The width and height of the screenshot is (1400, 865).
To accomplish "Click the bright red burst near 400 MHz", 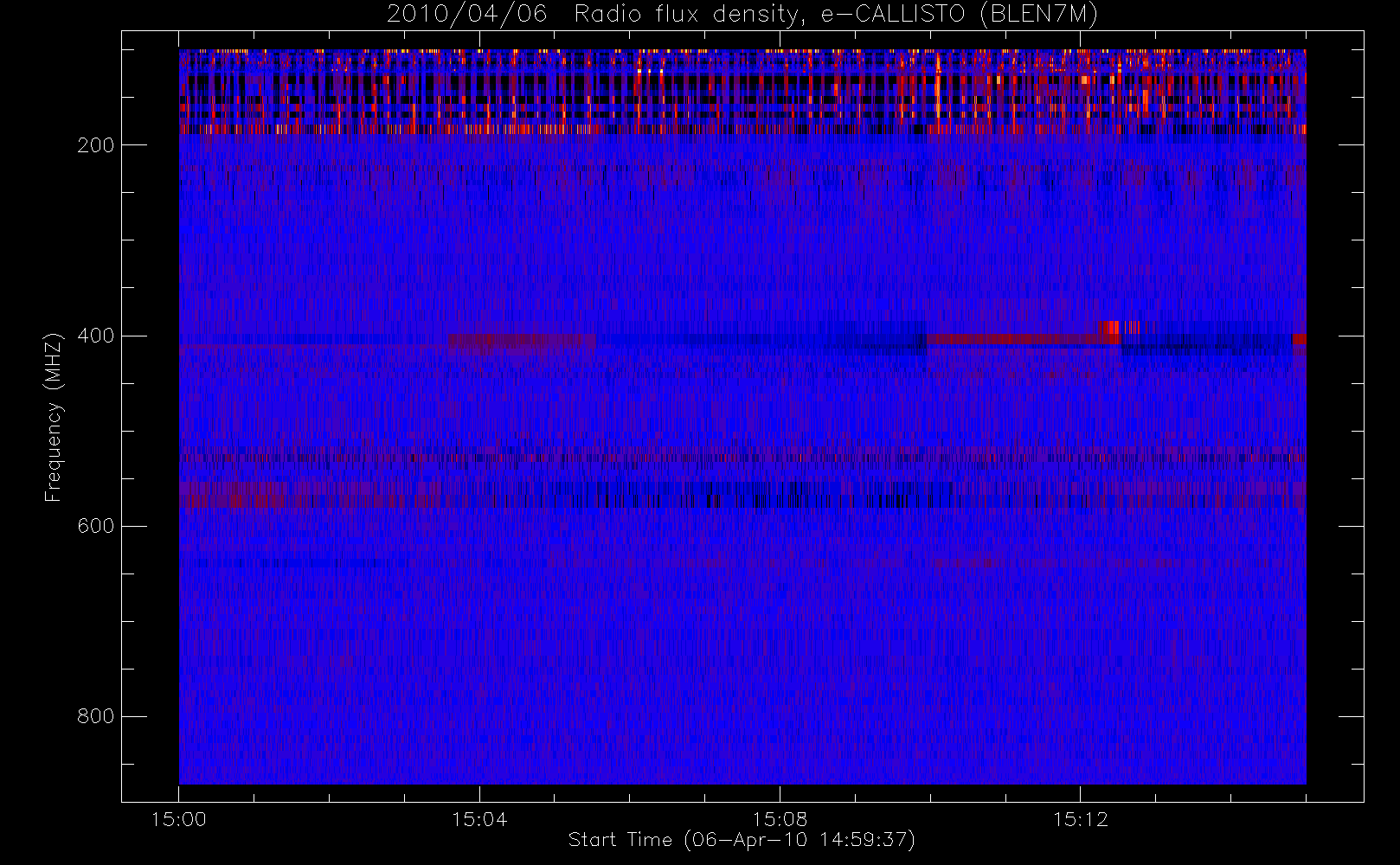I will pyautogui.click(x=1121, y=328).
